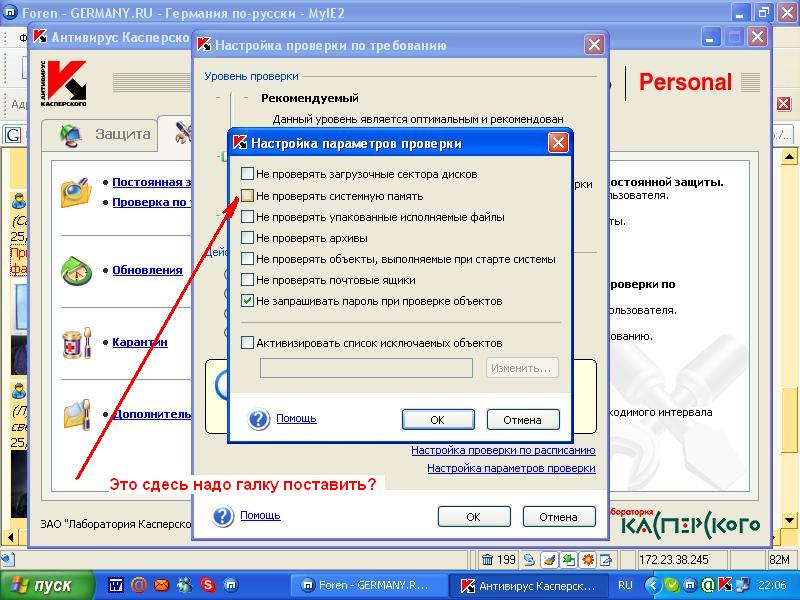Switch to 'Антивирус Касперск...' taskbar button

pos(528,585)
